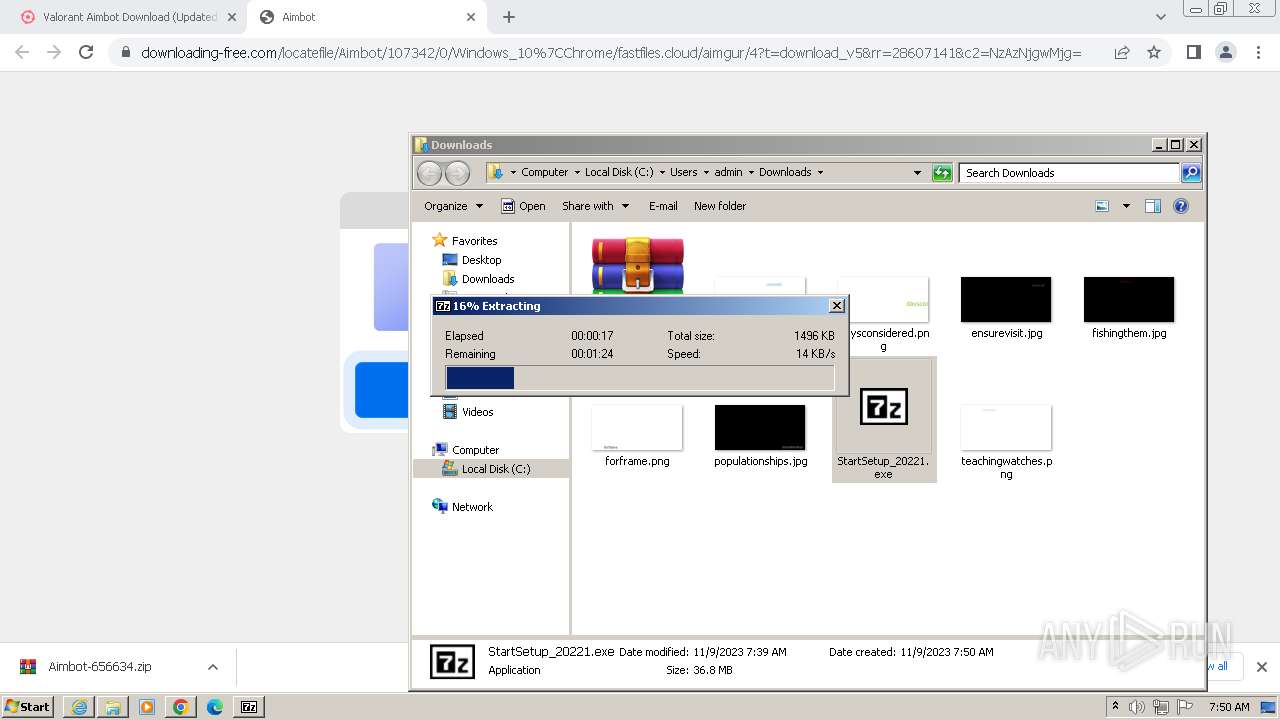Click Aimbot-656634.zip in download shelf
Screen dimensions: 1280x720
point(100,667)
